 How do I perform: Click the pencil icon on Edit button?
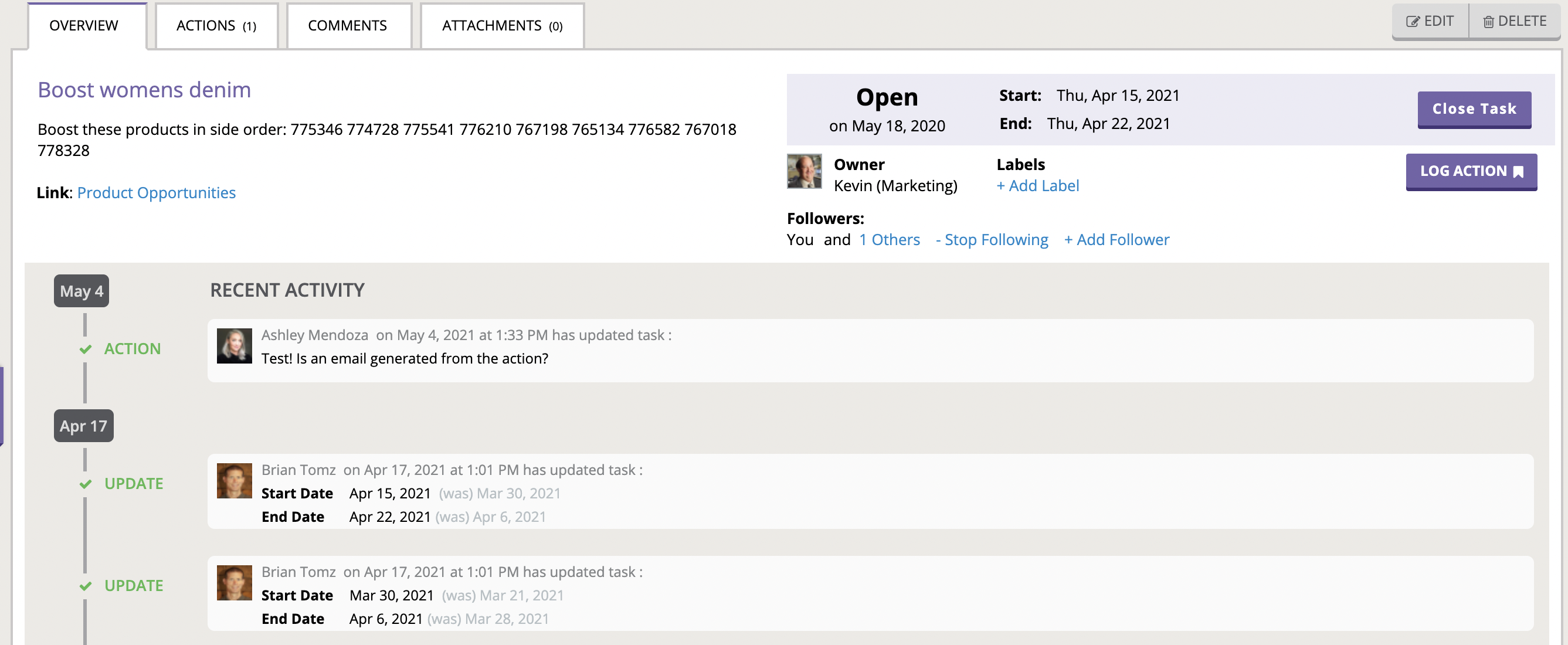[1412, 22]
